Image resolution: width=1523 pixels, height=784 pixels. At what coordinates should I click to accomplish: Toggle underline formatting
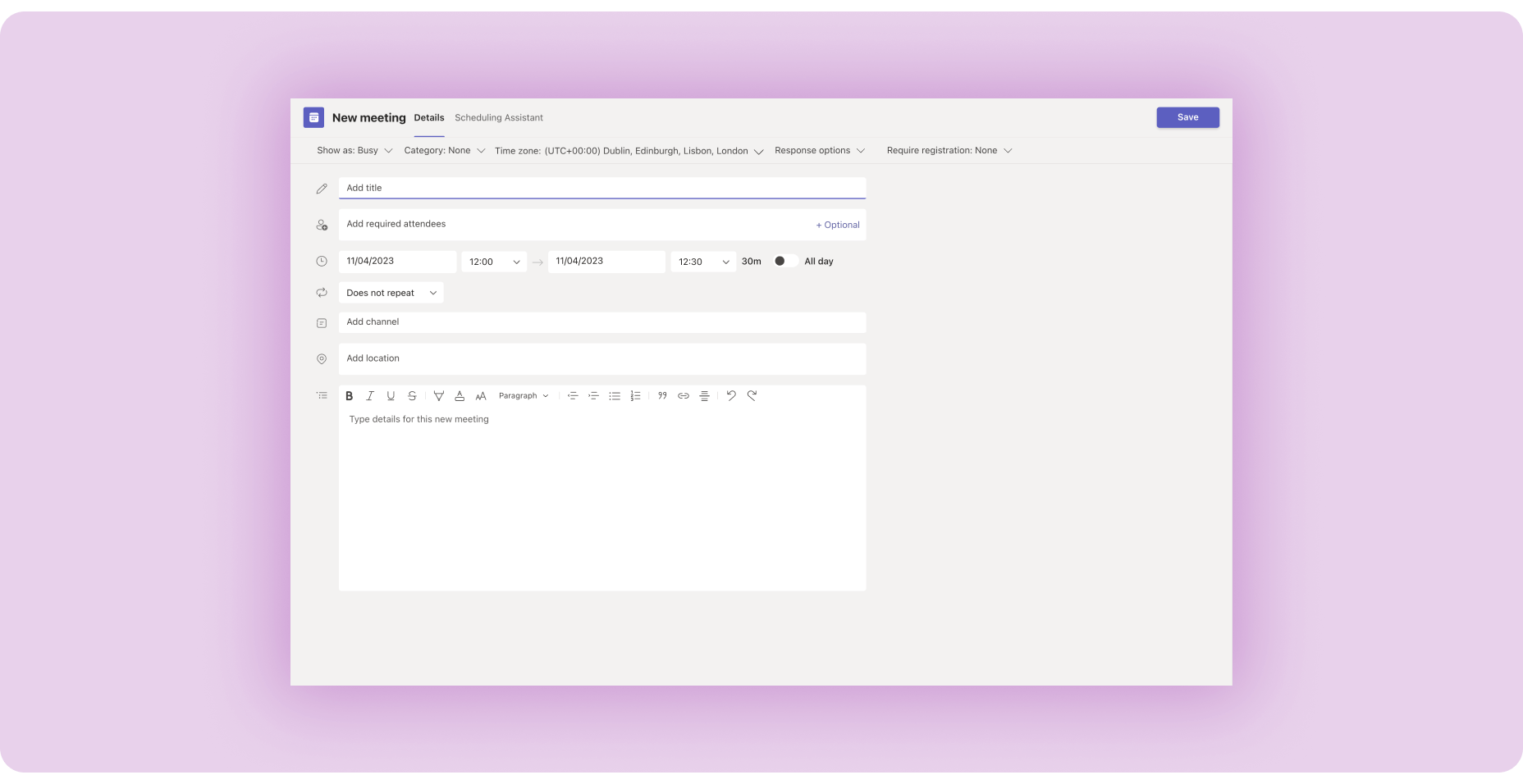[391, 396]
